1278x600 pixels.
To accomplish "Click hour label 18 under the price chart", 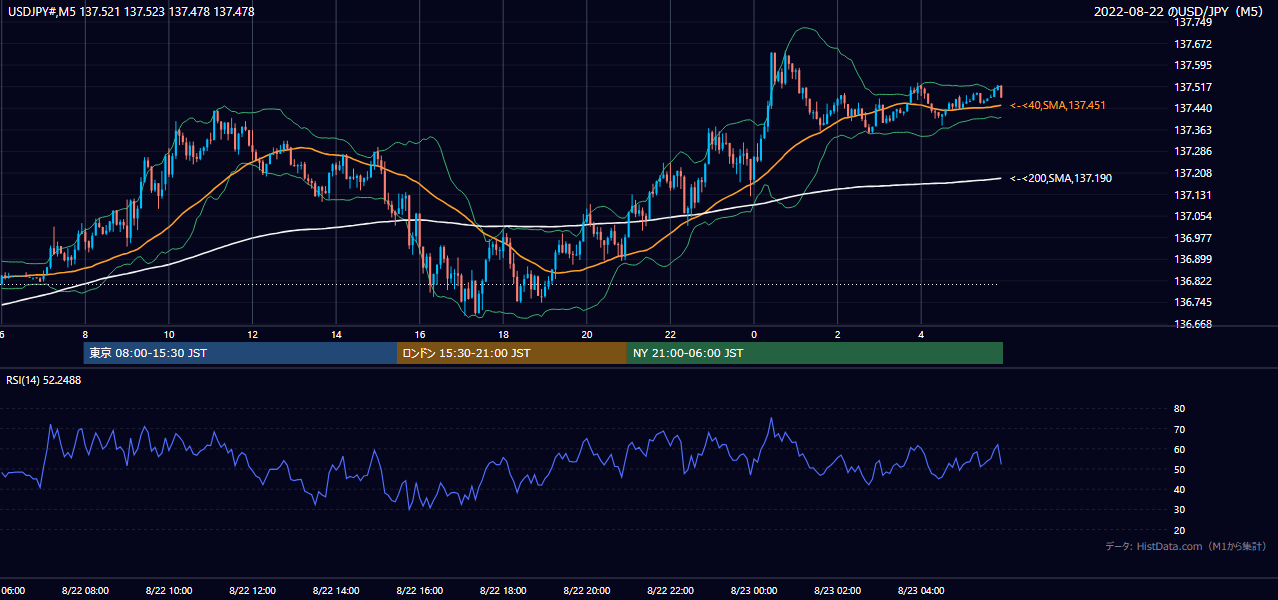I will click(503, 334).
